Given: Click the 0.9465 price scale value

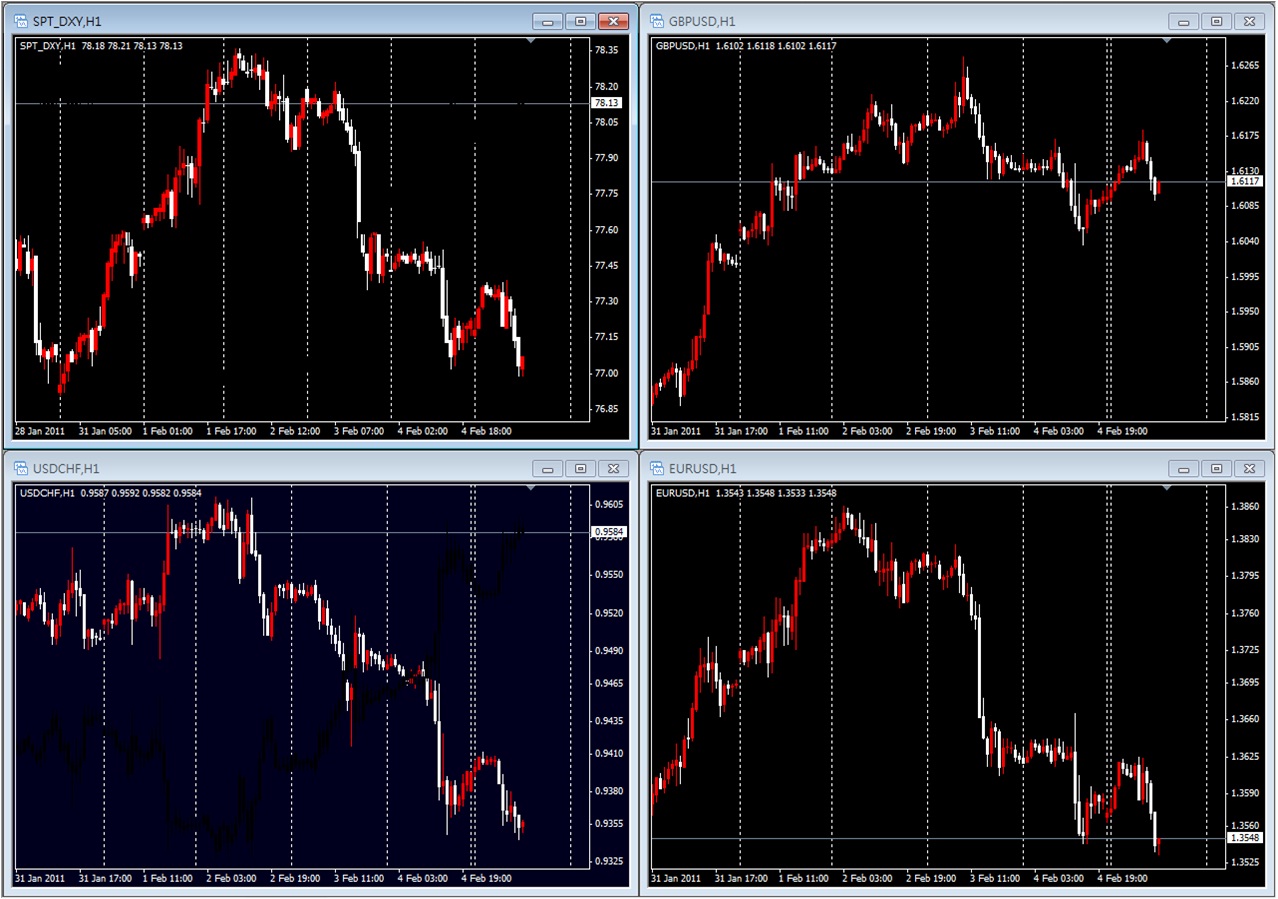Looking at the screenshot, I should point(607,683).
